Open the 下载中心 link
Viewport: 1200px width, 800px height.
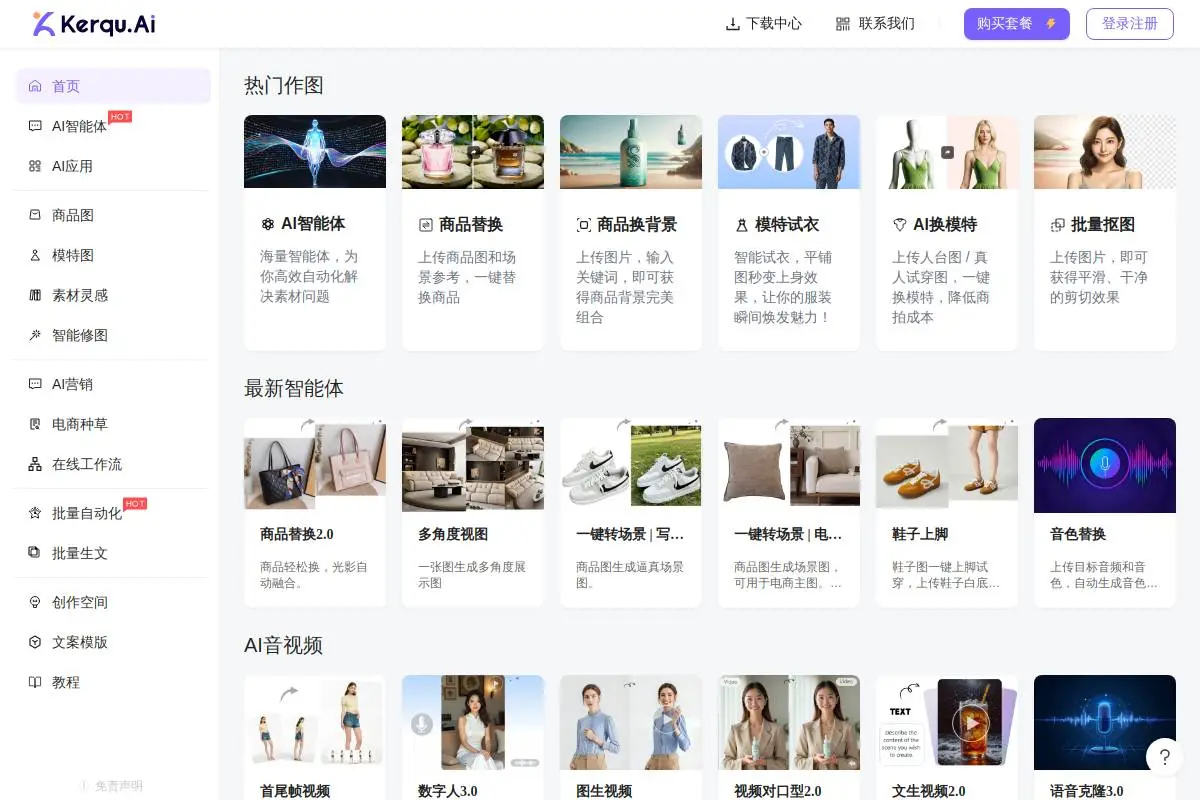(764, 24)
